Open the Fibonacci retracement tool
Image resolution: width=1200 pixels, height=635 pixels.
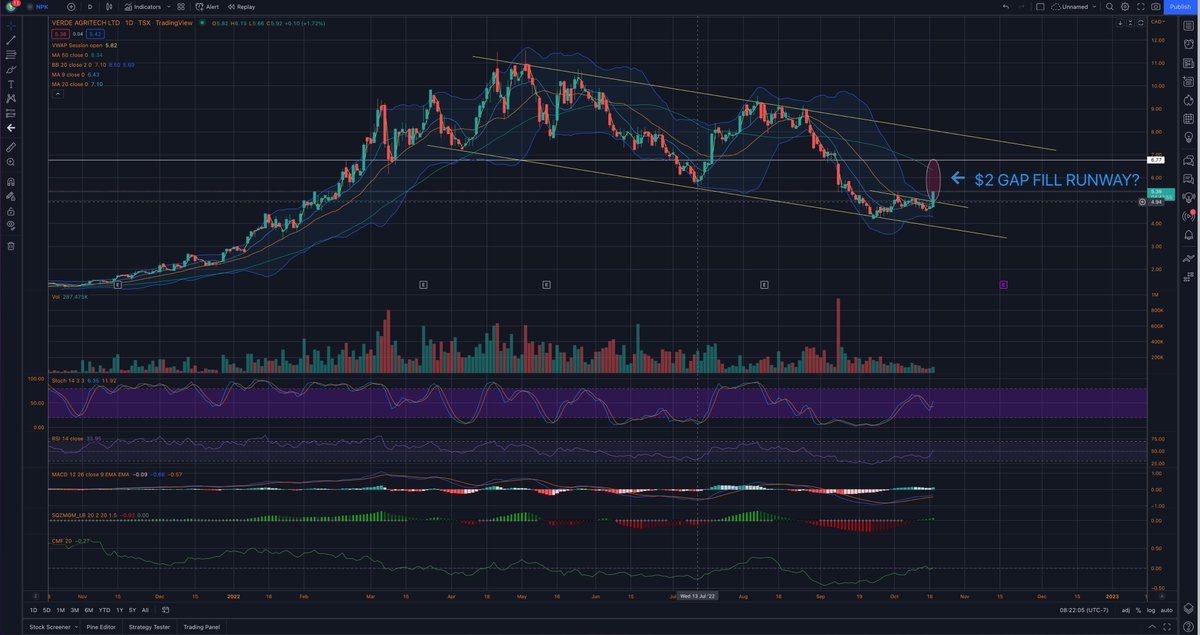(11, 55)
